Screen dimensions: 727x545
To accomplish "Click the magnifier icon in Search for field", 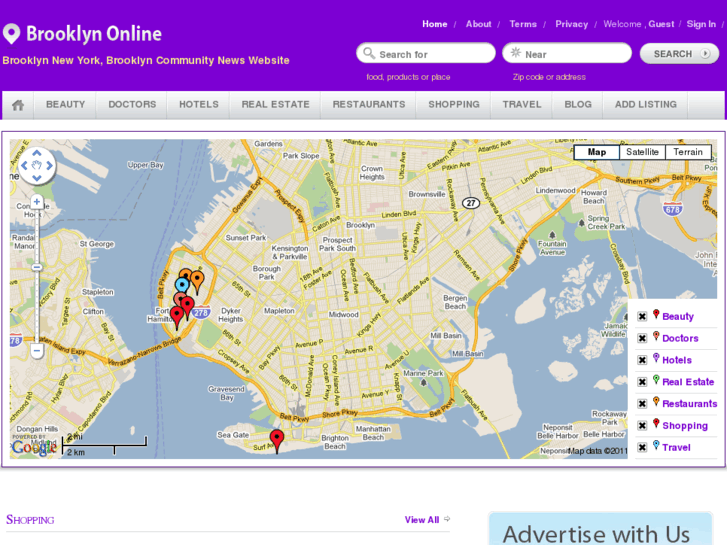I will (369, 53).
